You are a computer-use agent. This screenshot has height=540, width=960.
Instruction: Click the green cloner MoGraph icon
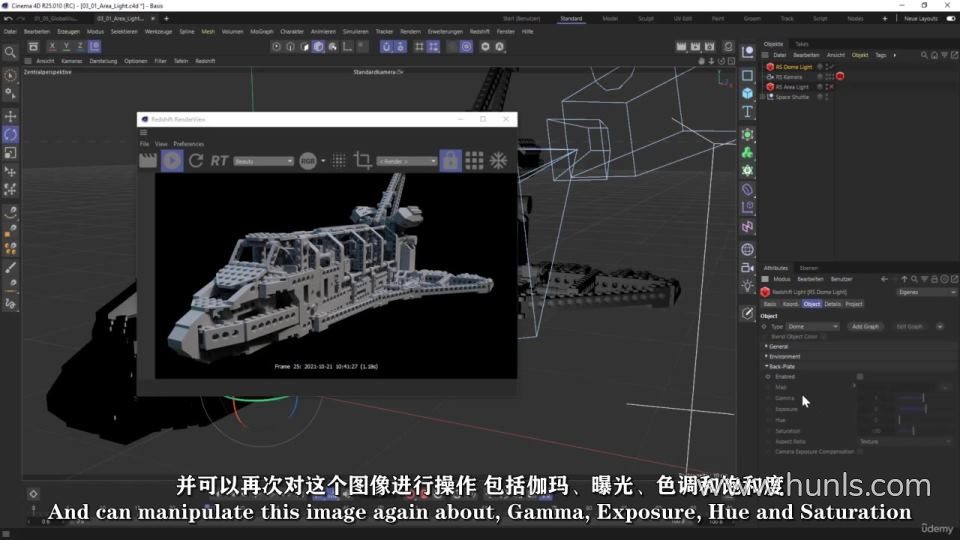coord(748,153)
